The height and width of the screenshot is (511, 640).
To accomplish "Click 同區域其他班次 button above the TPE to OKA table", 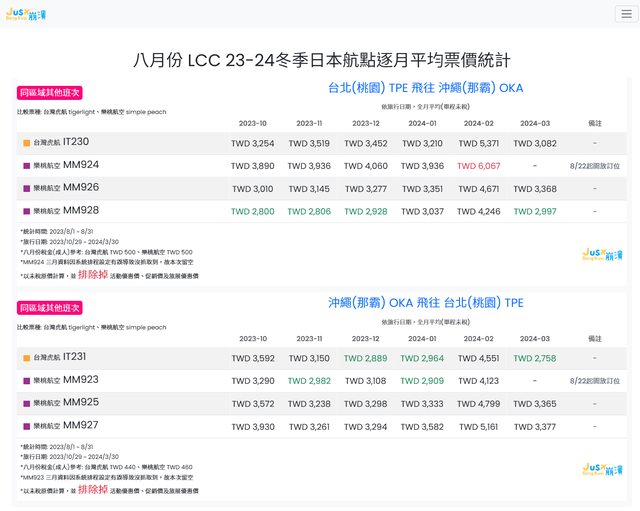I will 49,93.
